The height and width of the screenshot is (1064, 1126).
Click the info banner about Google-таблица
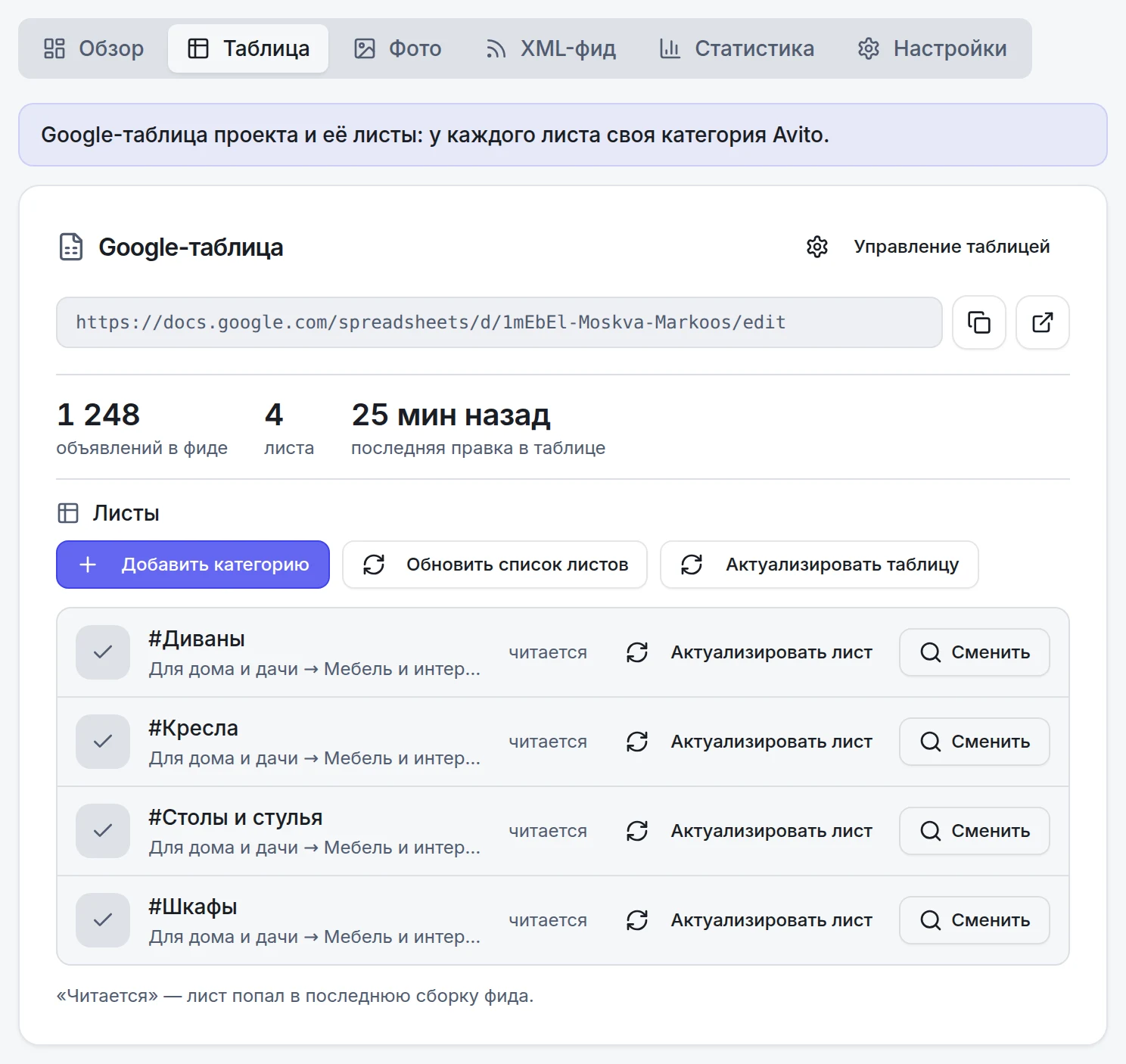click(x=563, y=135)
